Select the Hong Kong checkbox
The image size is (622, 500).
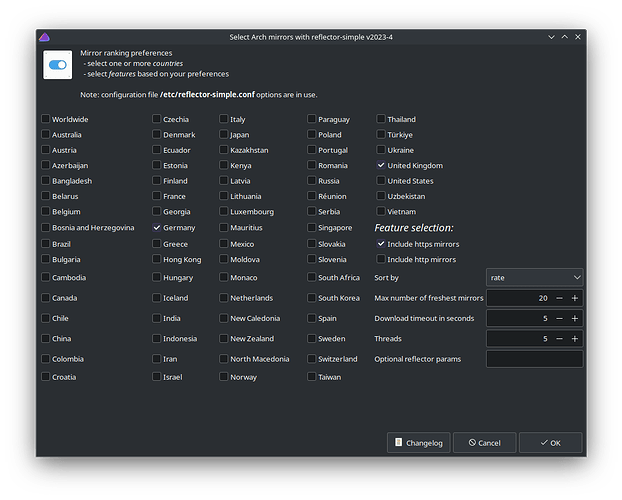(x=157, y=259)
